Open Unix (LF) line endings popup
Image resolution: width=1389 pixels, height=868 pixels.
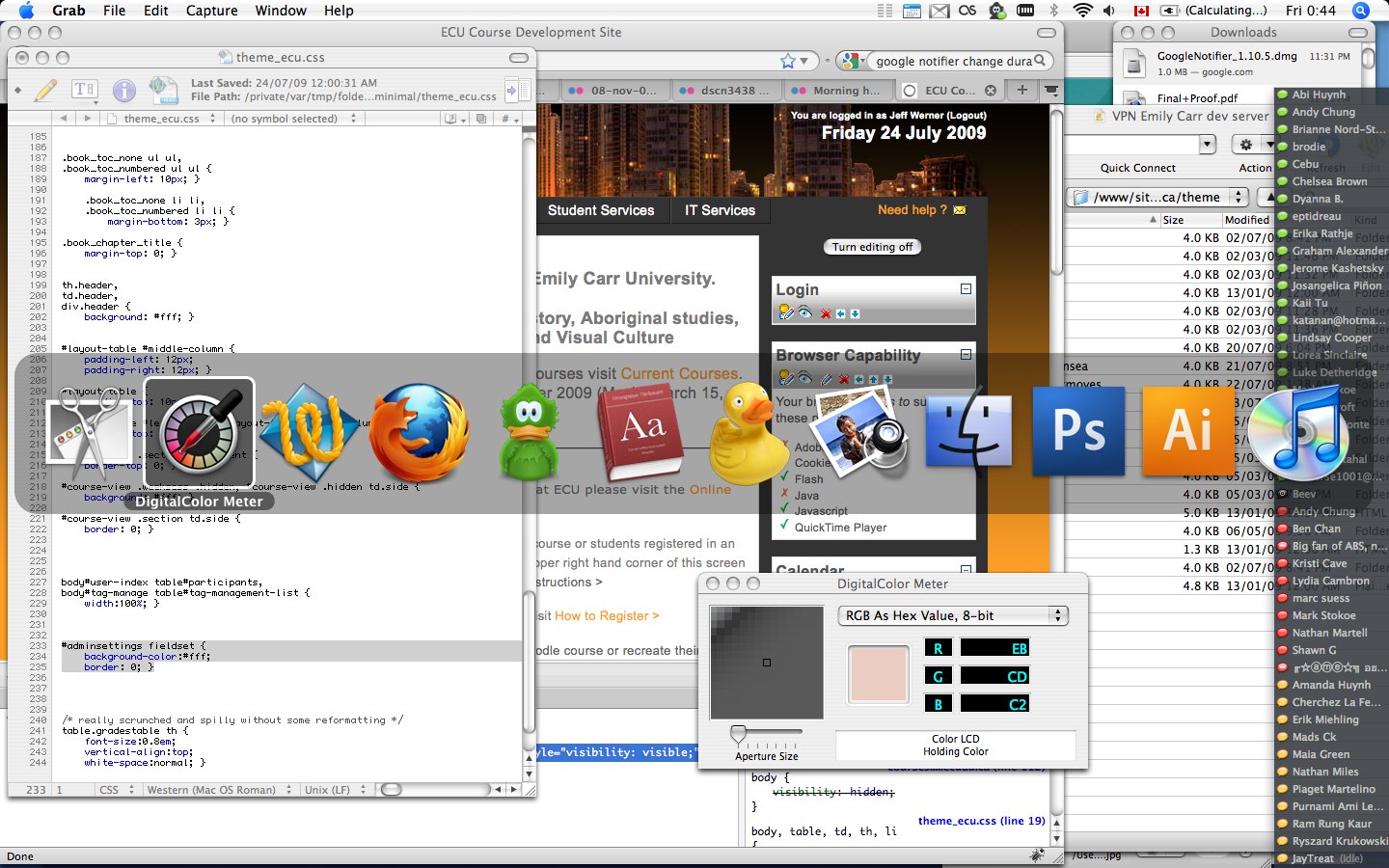[x=336, y=789]
